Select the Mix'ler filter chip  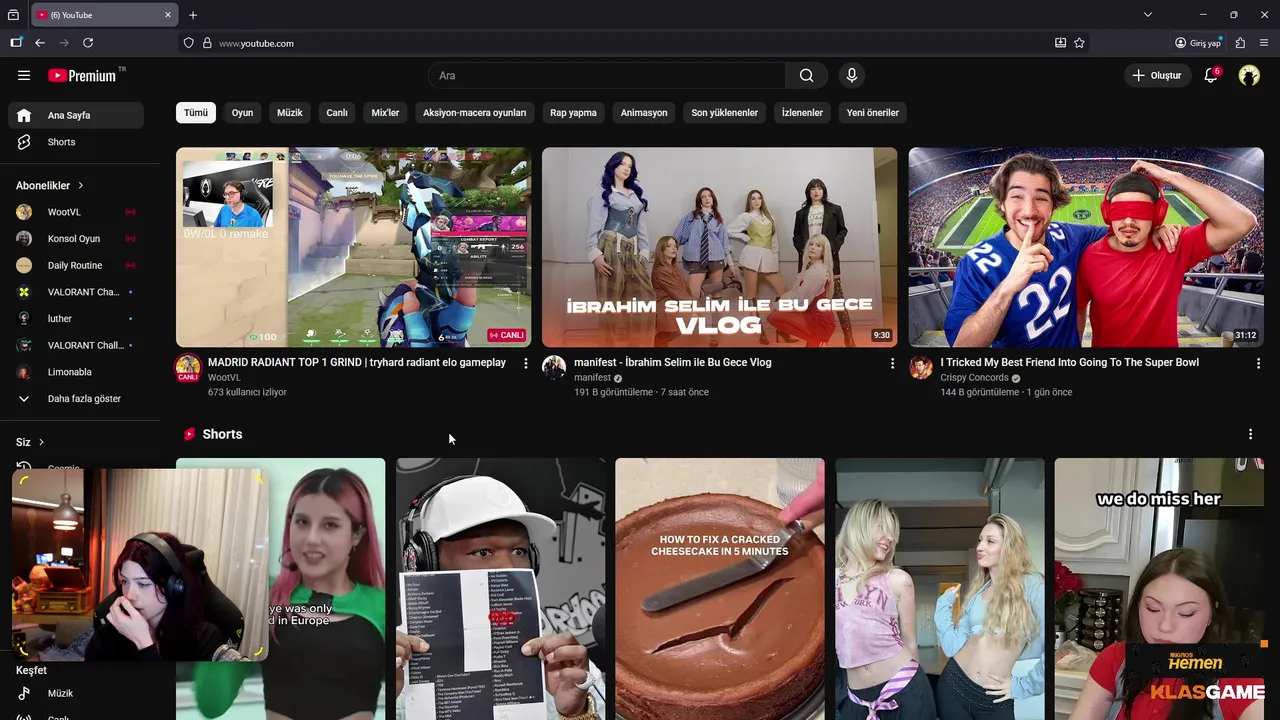pos(385,113)
